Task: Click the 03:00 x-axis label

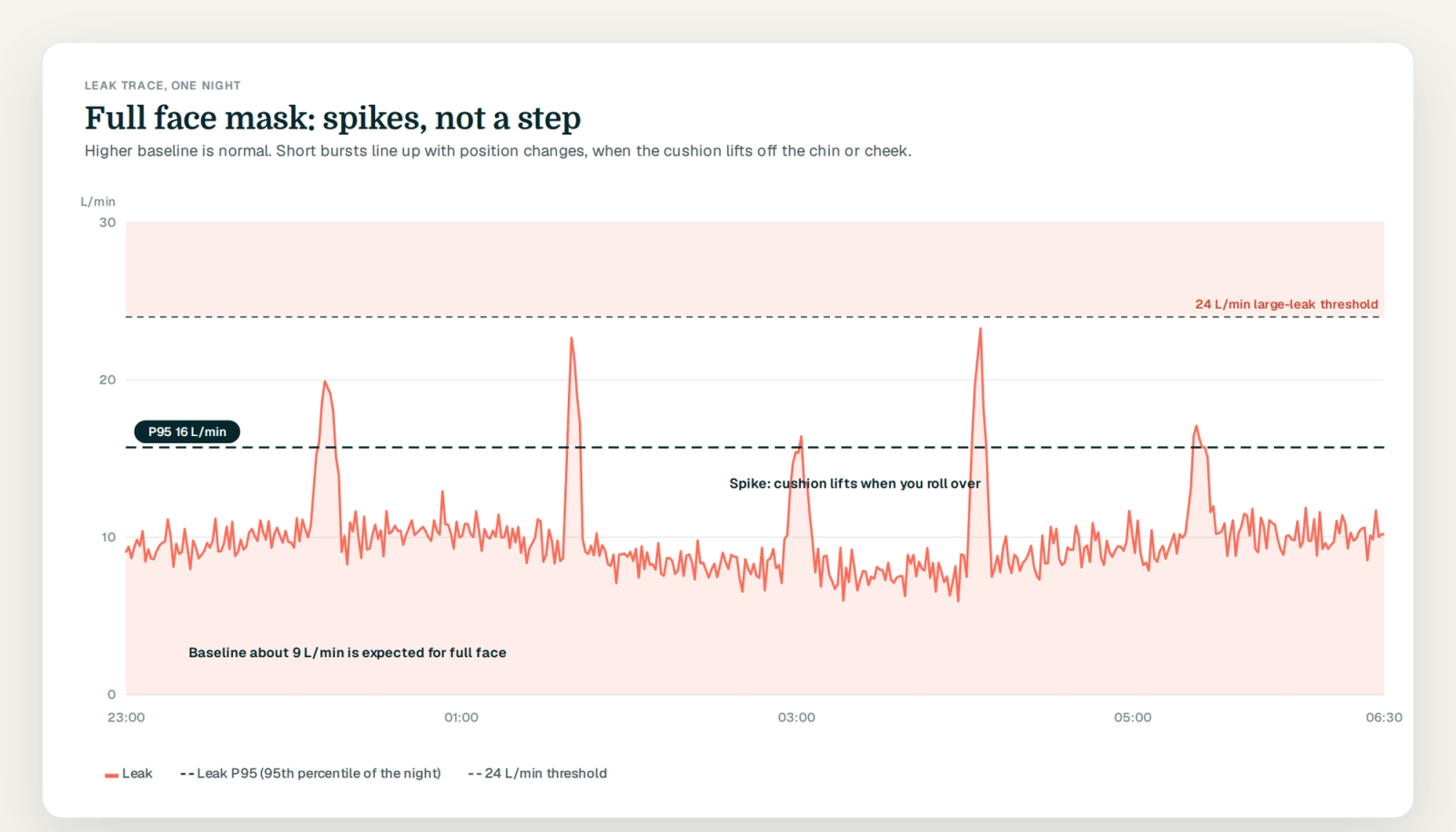Action: coord(796,717)
